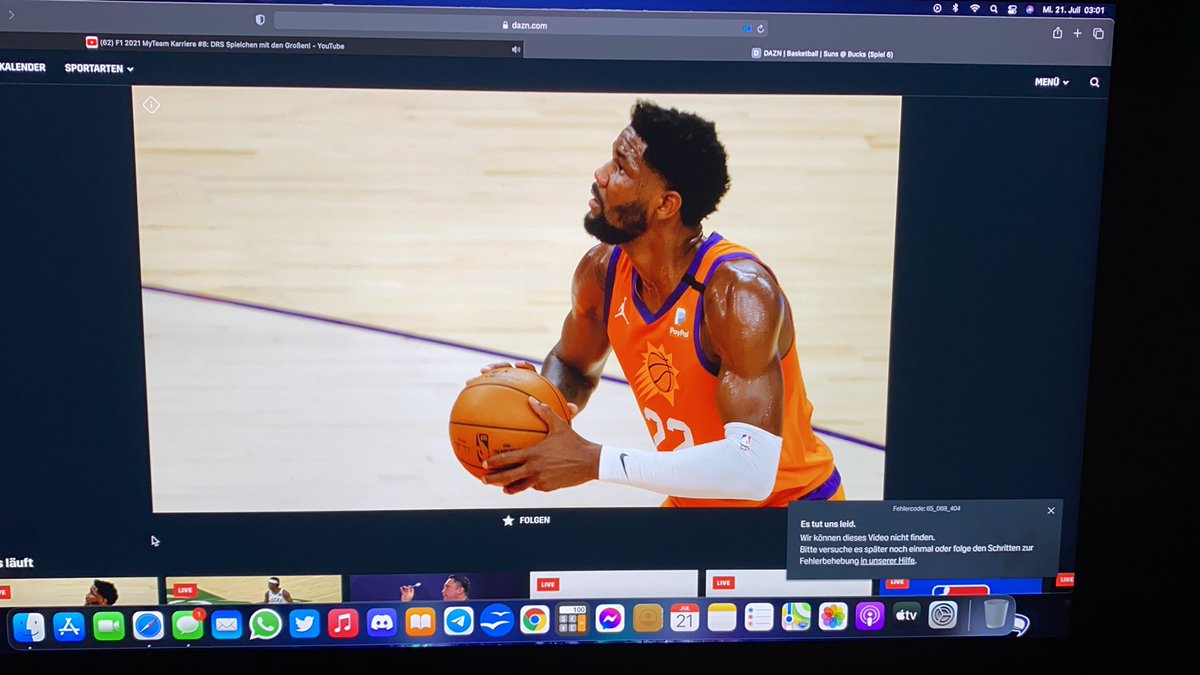1200x675 pixels.
Task: Open the first live thumbnail under läuft
Action: pyautogui.click(x=78, y=591)
